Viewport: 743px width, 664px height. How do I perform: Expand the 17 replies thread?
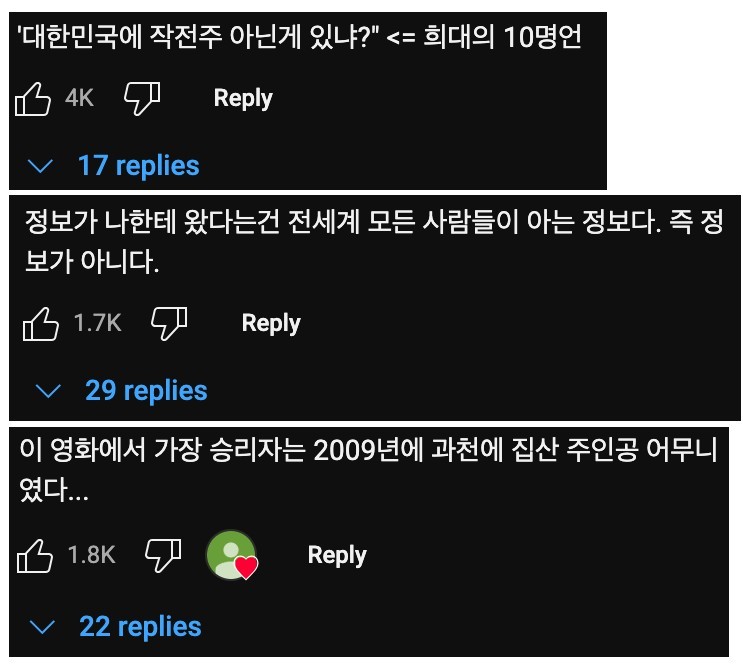(138, 165)
